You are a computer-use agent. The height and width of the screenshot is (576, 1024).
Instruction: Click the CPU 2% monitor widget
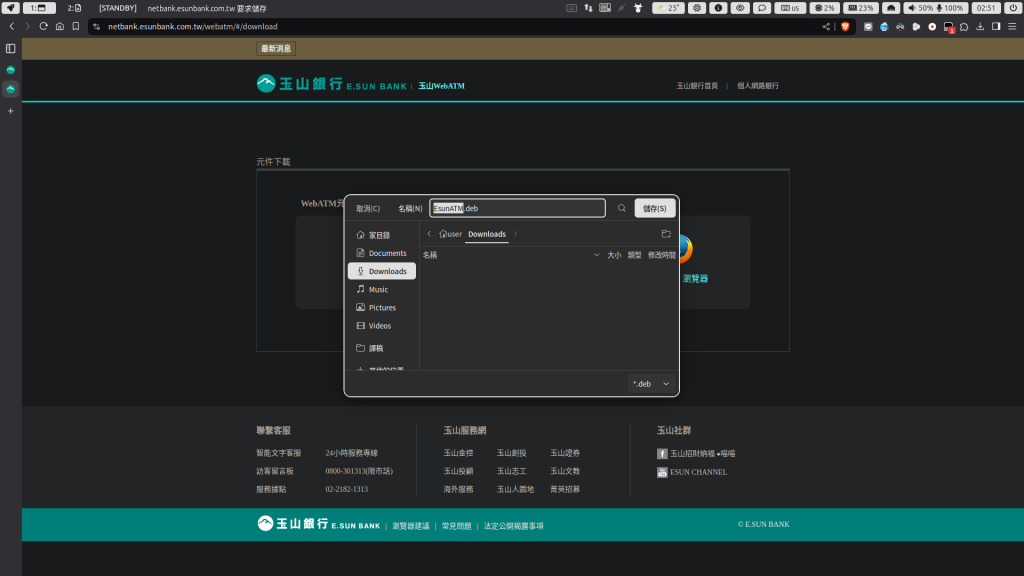tap(825, 8)
